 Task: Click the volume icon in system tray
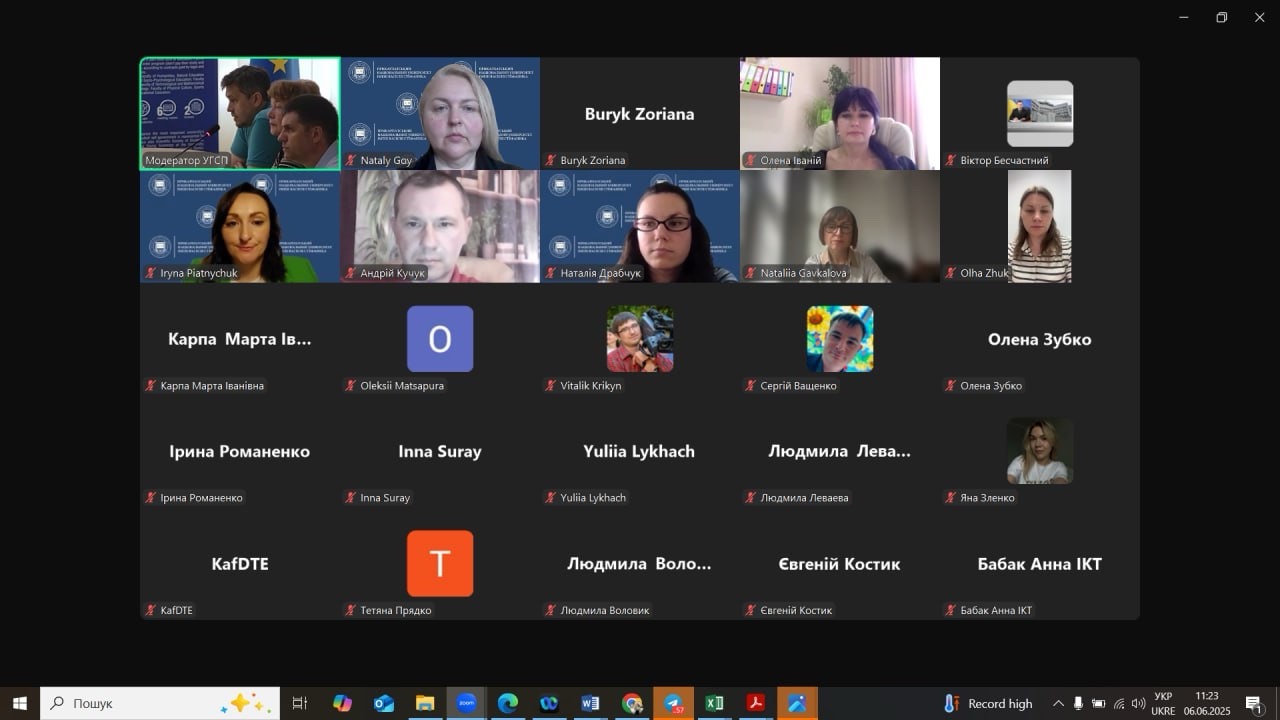pyautogui.click(x=1138, y=703)
